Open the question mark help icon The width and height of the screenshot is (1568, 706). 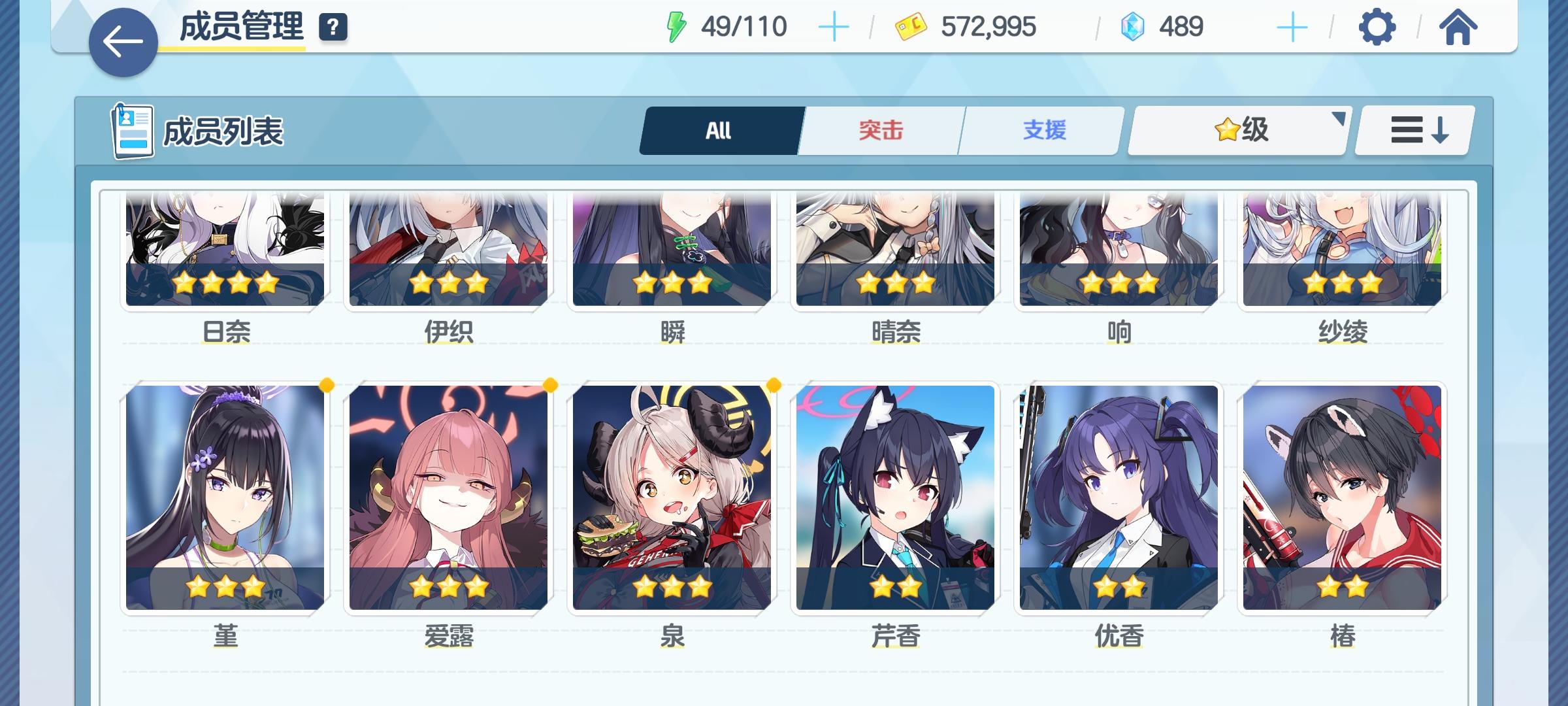click(333, 27)
